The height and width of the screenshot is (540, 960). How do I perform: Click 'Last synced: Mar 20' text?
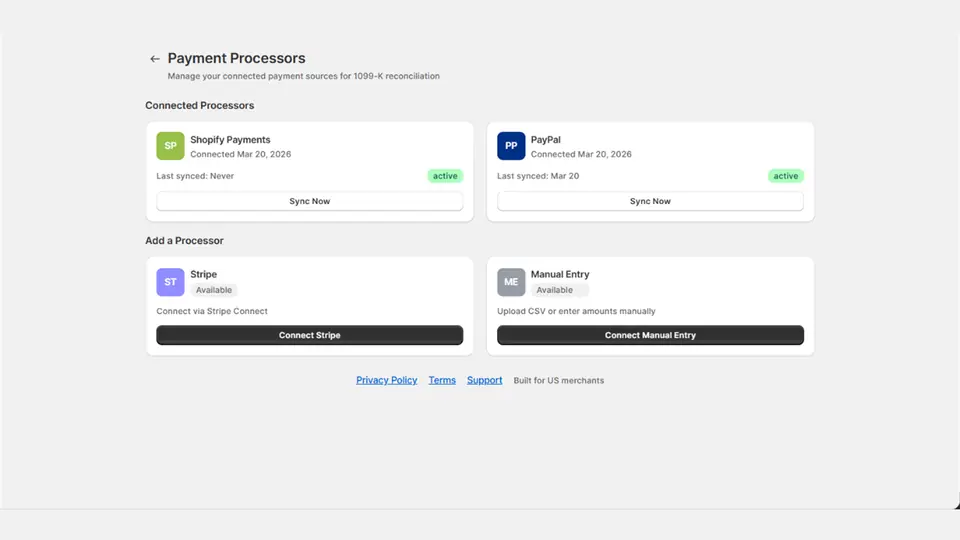[x=538, y=176]
